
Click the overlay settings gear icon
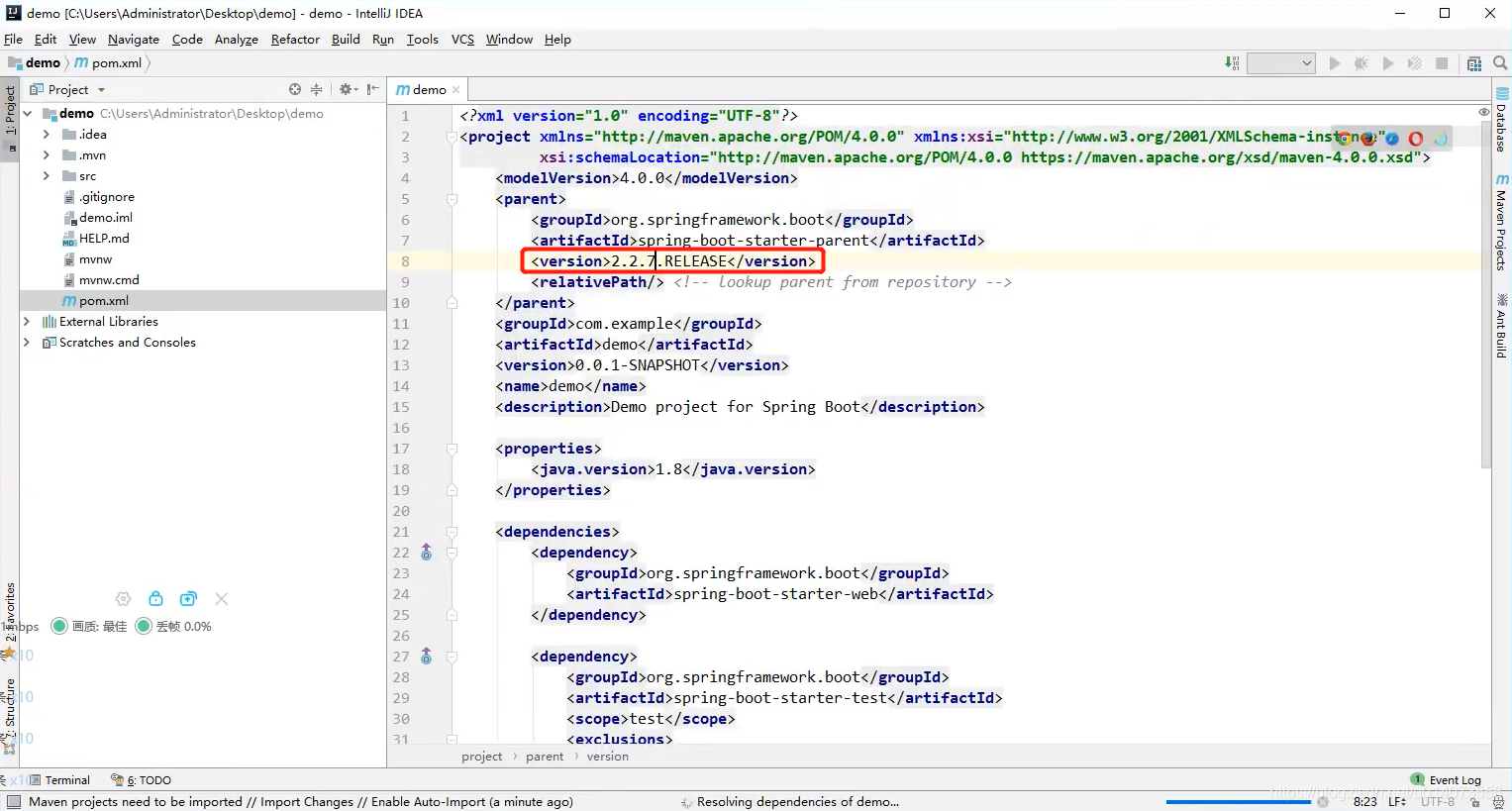point(124,599)
